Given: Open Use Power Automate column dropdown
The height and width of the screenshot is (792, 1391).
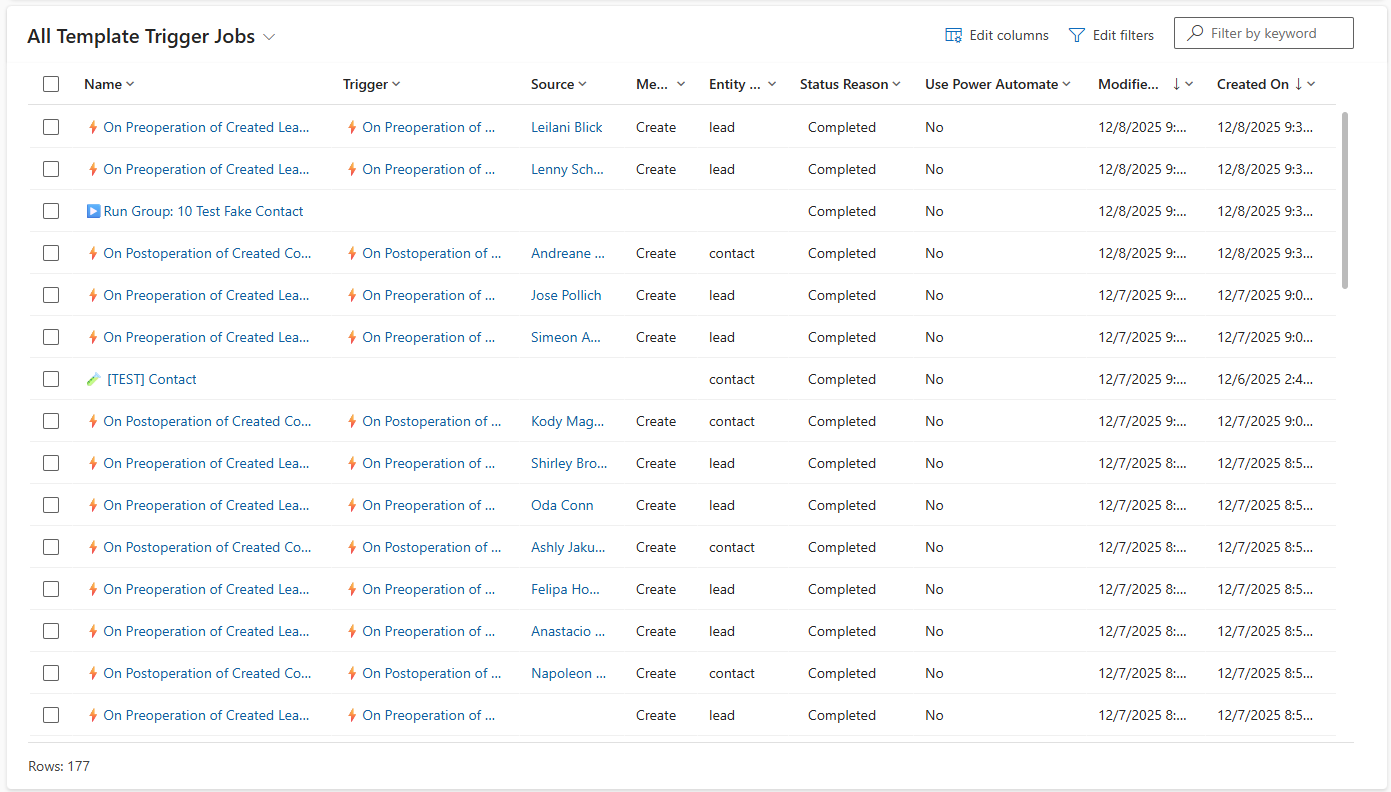Looking at the screenshot, I should point(1066,84).
